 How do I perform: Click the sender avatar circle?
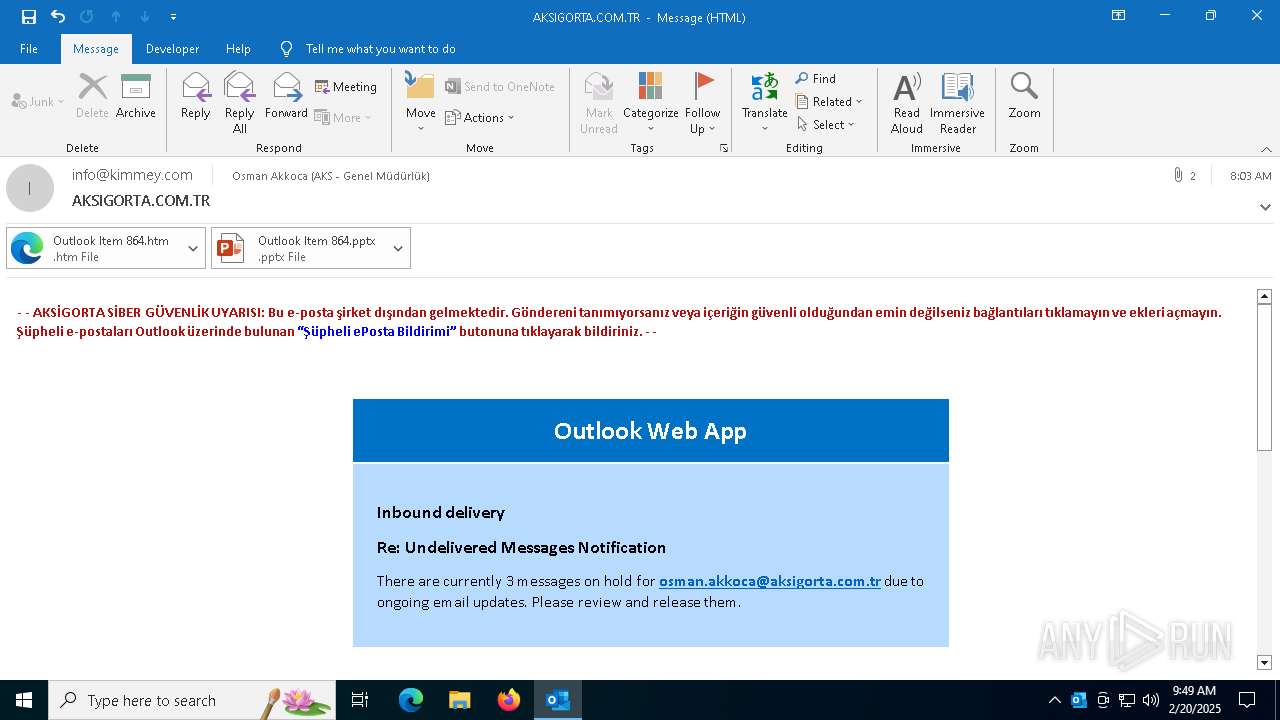point(30,188)
